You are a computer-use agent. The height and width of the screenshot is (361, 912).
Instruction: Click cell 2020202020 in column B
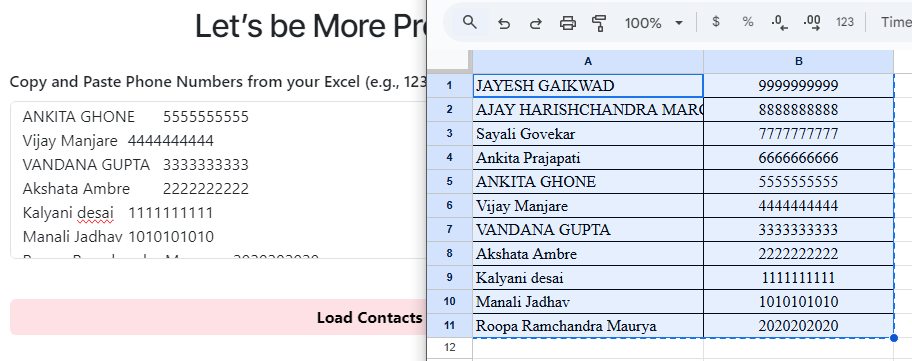[x=799, y=326]
